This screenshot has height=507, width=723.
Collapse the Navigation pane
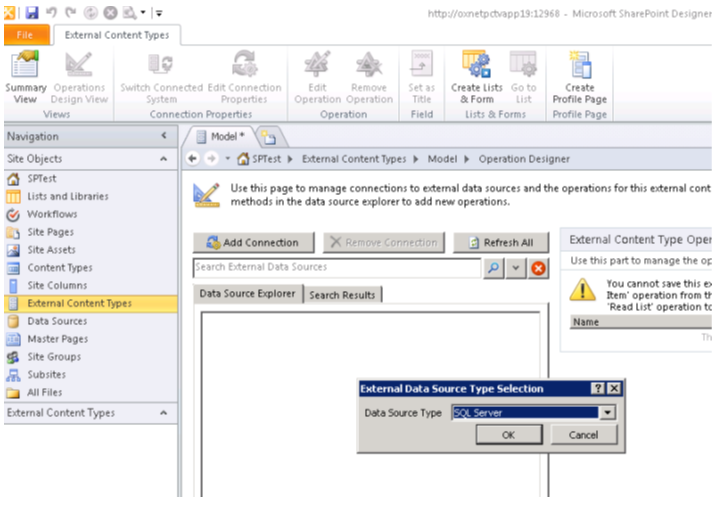[164, 136]
